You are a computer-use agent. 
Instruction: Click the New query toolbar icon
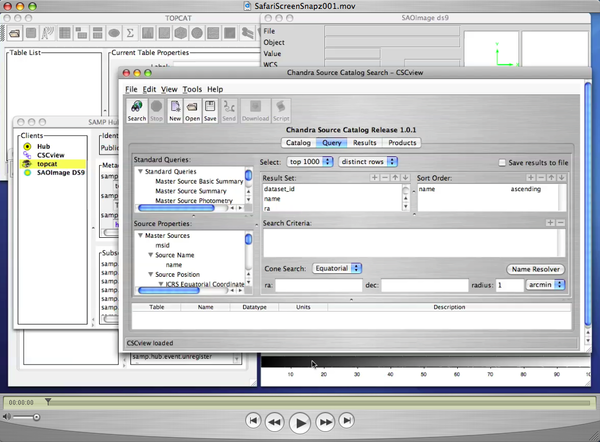coord(174,109)
